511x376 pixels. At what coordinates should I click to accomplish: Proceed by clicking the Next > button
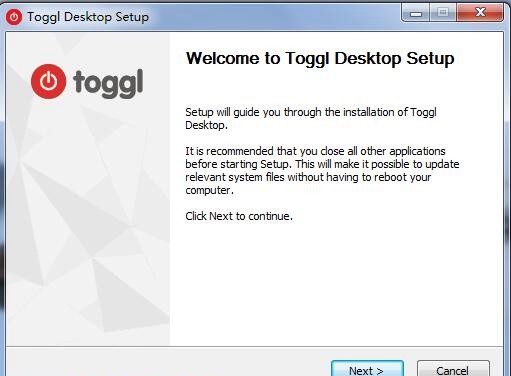point(367,369)
